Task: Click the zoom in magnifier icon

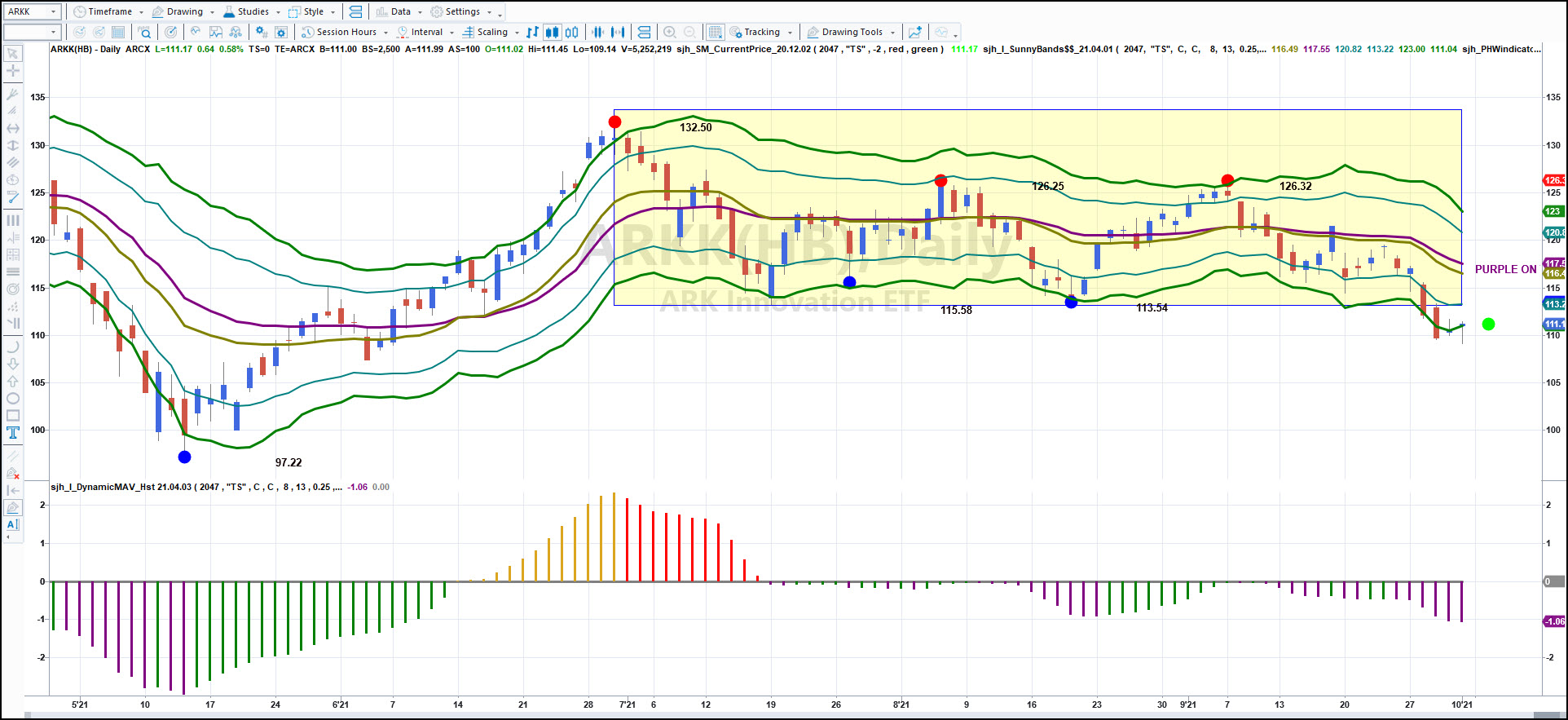Action: [x=669, y=32]
